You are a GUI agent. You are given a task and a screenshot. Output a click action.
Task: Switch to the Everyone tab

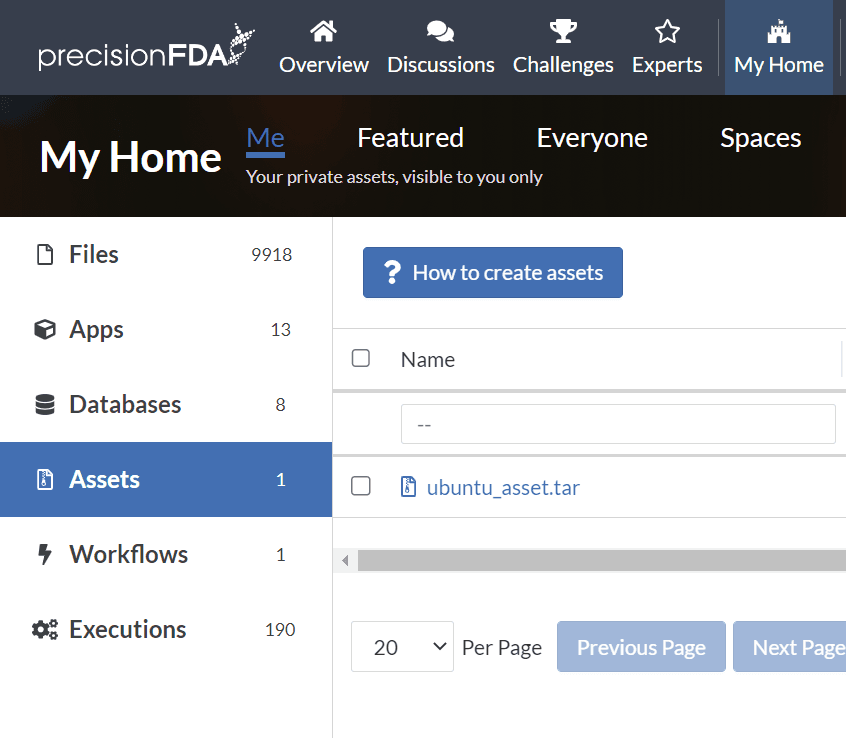[x=592, y=138]
